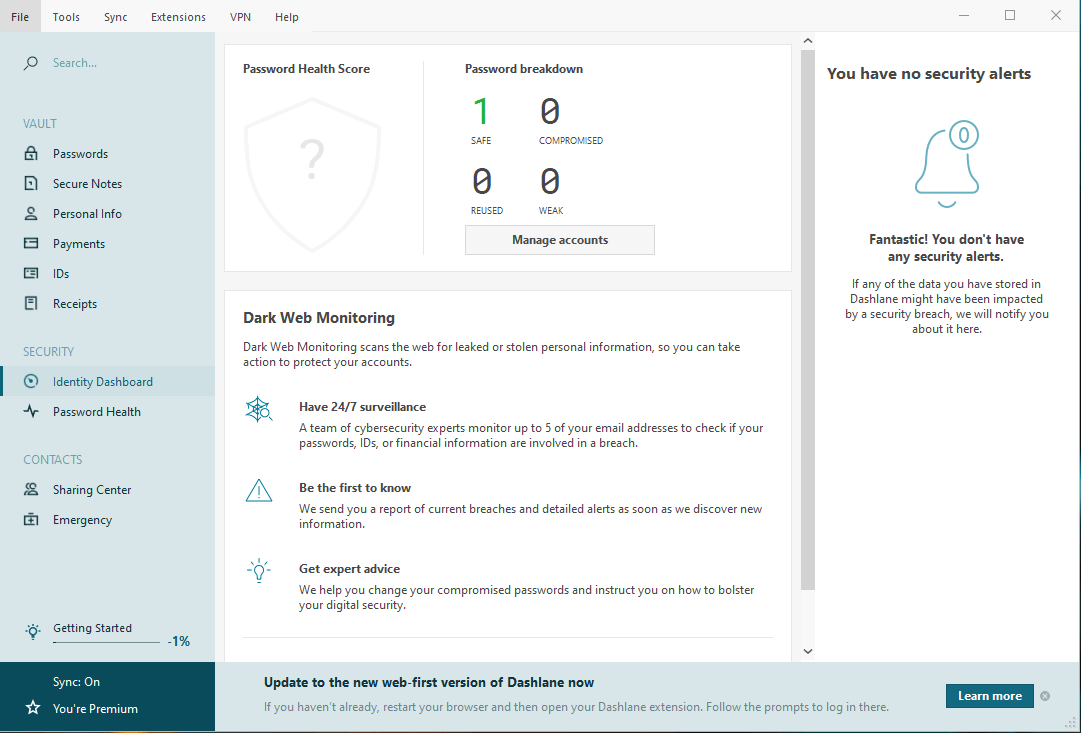
Task: Click the Getting Started progress bar
Action: pyautogui.click(x=107, y=642)
